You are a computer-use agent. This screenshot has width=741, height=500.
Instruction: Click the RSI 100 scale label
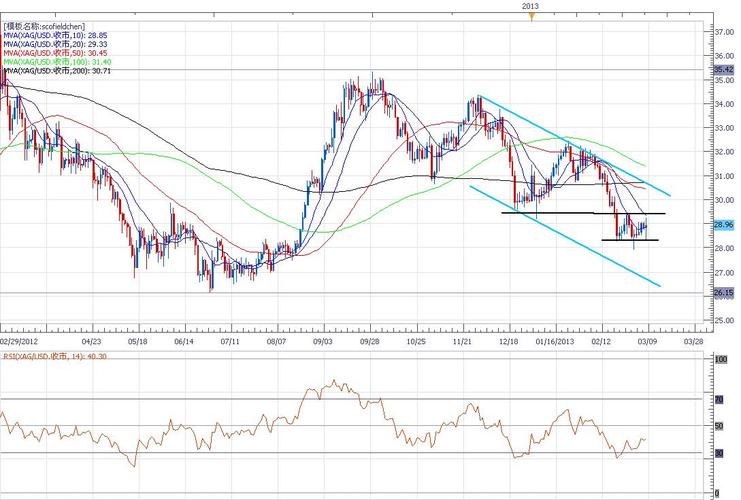tap(721, 360)
